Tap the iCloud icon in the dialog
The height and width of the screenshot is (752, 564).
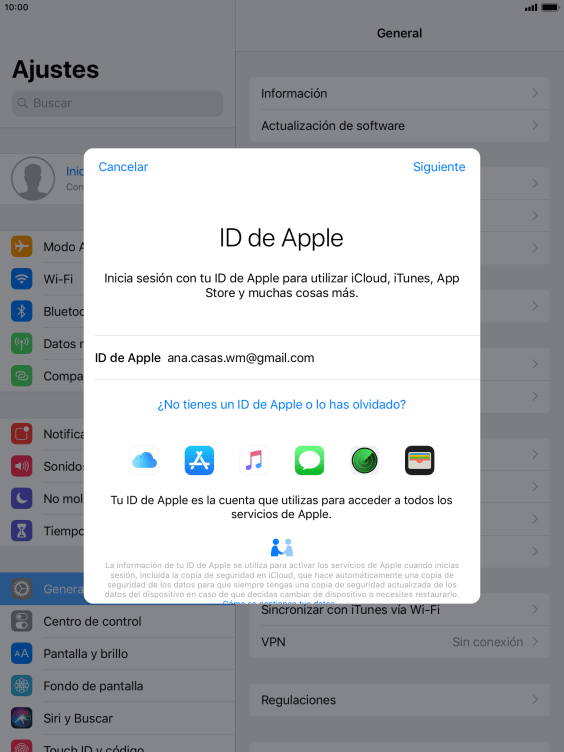coord(144,460)
